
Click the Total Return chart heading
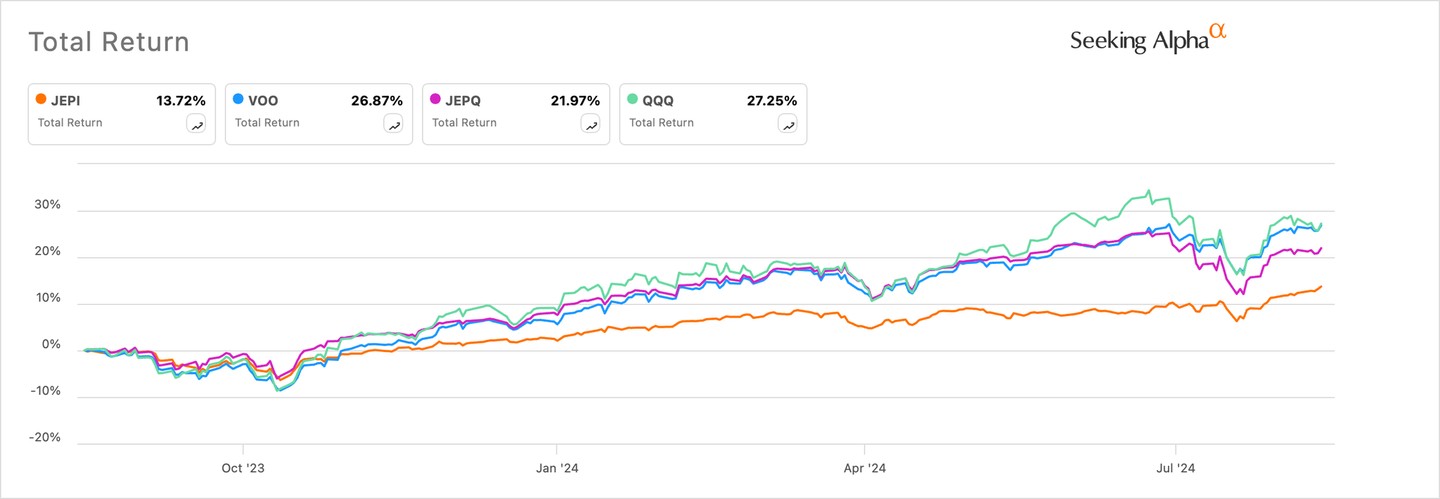pos(109,42)
